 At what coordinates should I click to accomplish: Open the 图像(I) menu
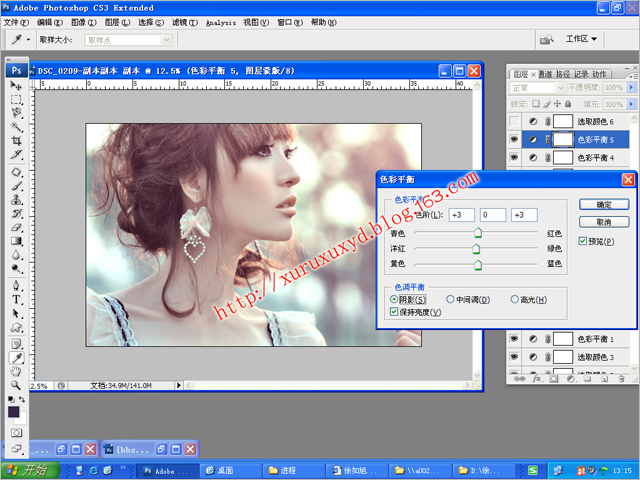click(x=84, y=22)
